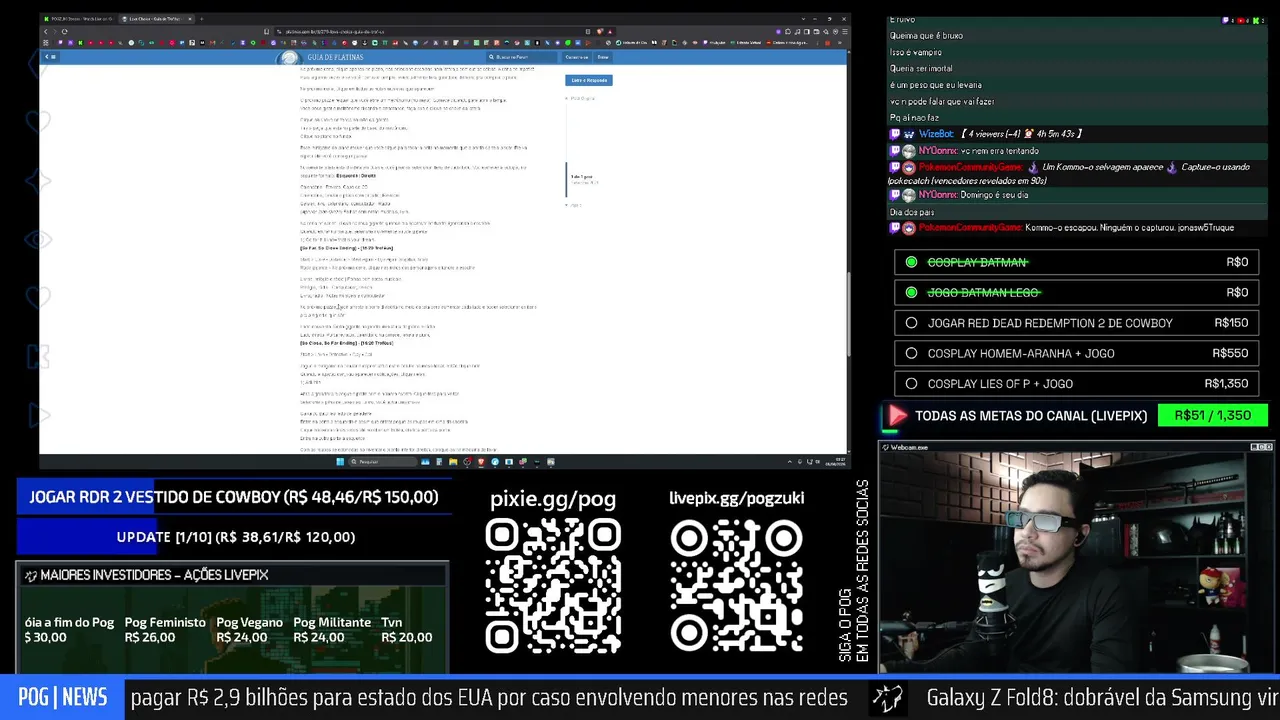Click the pixie.gg/pog QR code
The height and width of the screenshot is (720, 1280).
[553, 586]
